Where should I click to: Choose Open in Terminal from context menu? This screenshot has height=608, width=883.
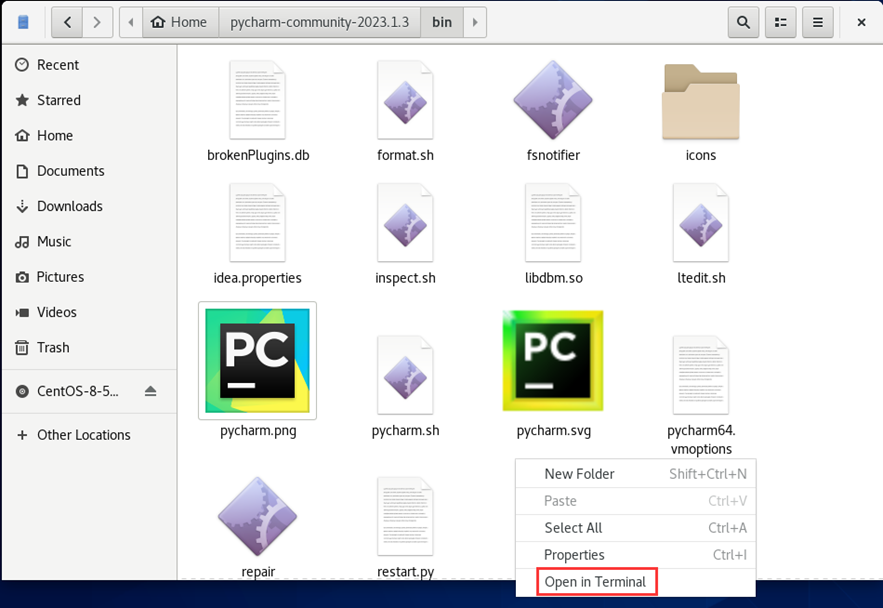click(636, 582)
